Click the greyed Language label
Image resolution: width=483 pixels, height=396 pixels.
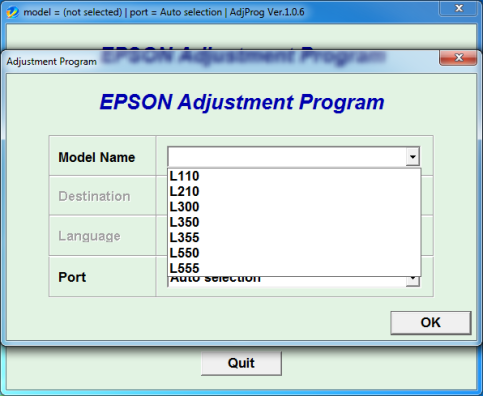pos(89,236)
